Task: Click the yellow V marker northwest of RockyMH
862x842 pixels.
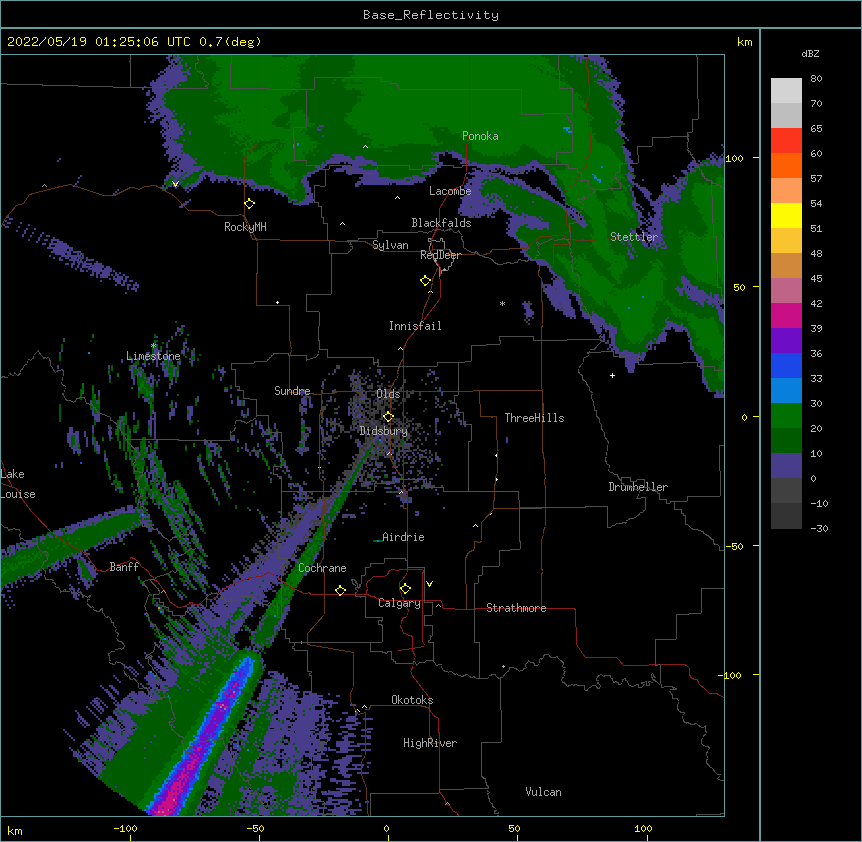Action: pos(175,184)
